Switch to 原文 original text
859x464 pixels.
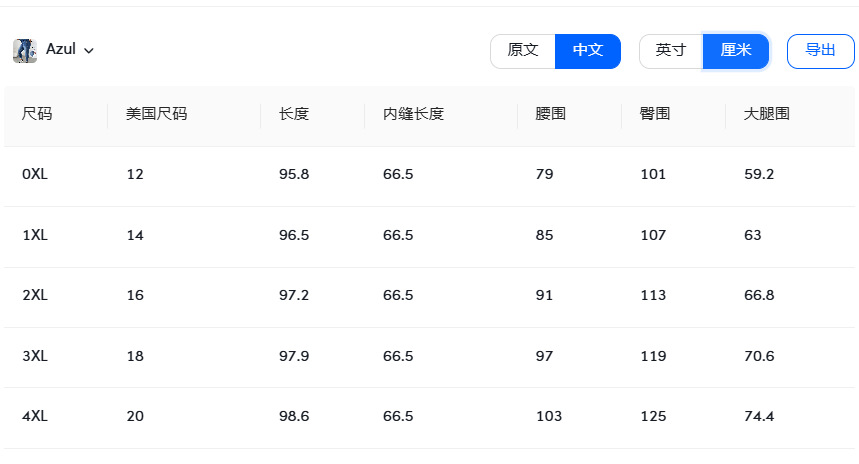pyautogui.click(x=523, y=51)
